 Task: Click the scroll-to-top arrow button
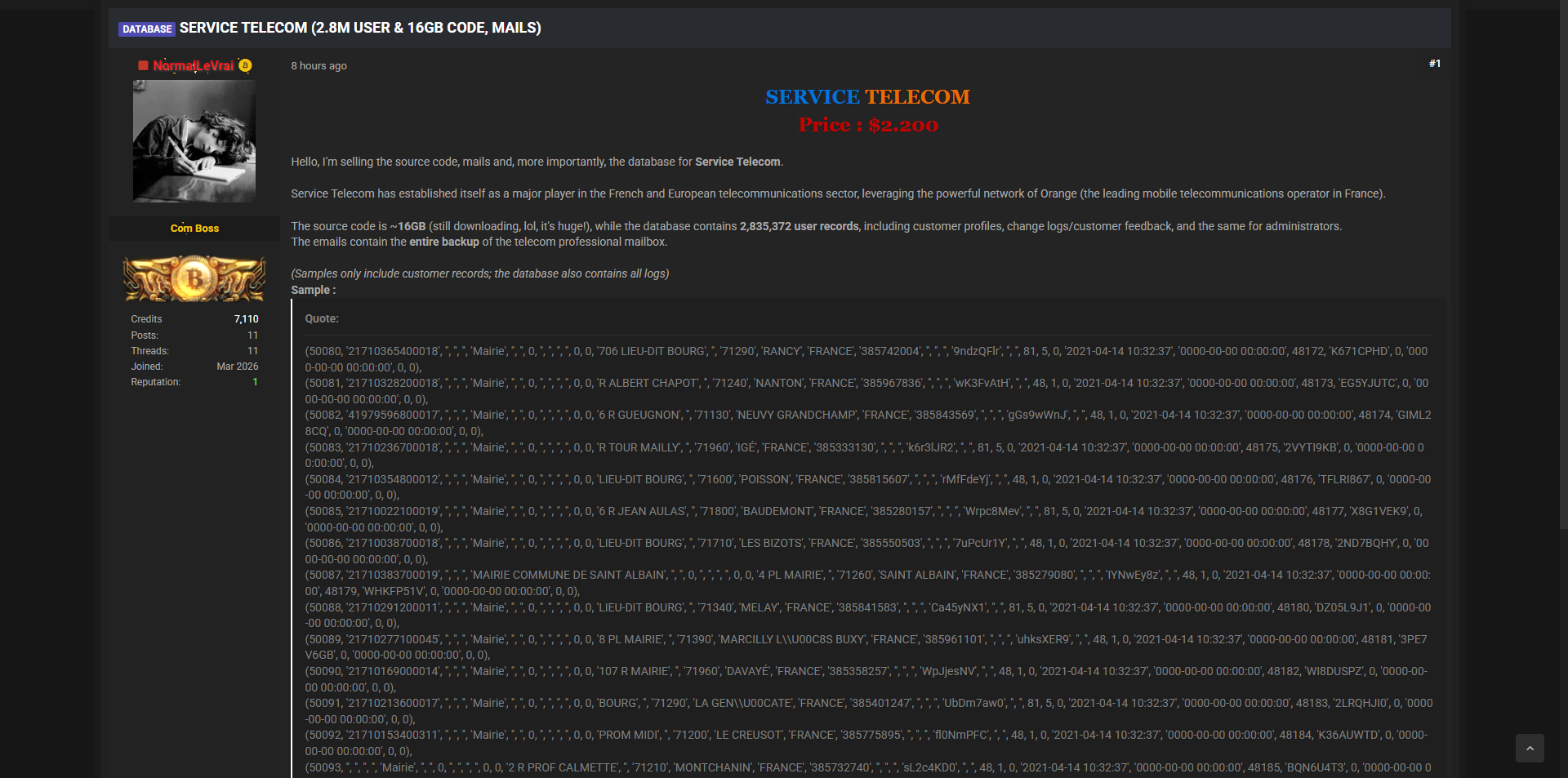point(1530,748)
